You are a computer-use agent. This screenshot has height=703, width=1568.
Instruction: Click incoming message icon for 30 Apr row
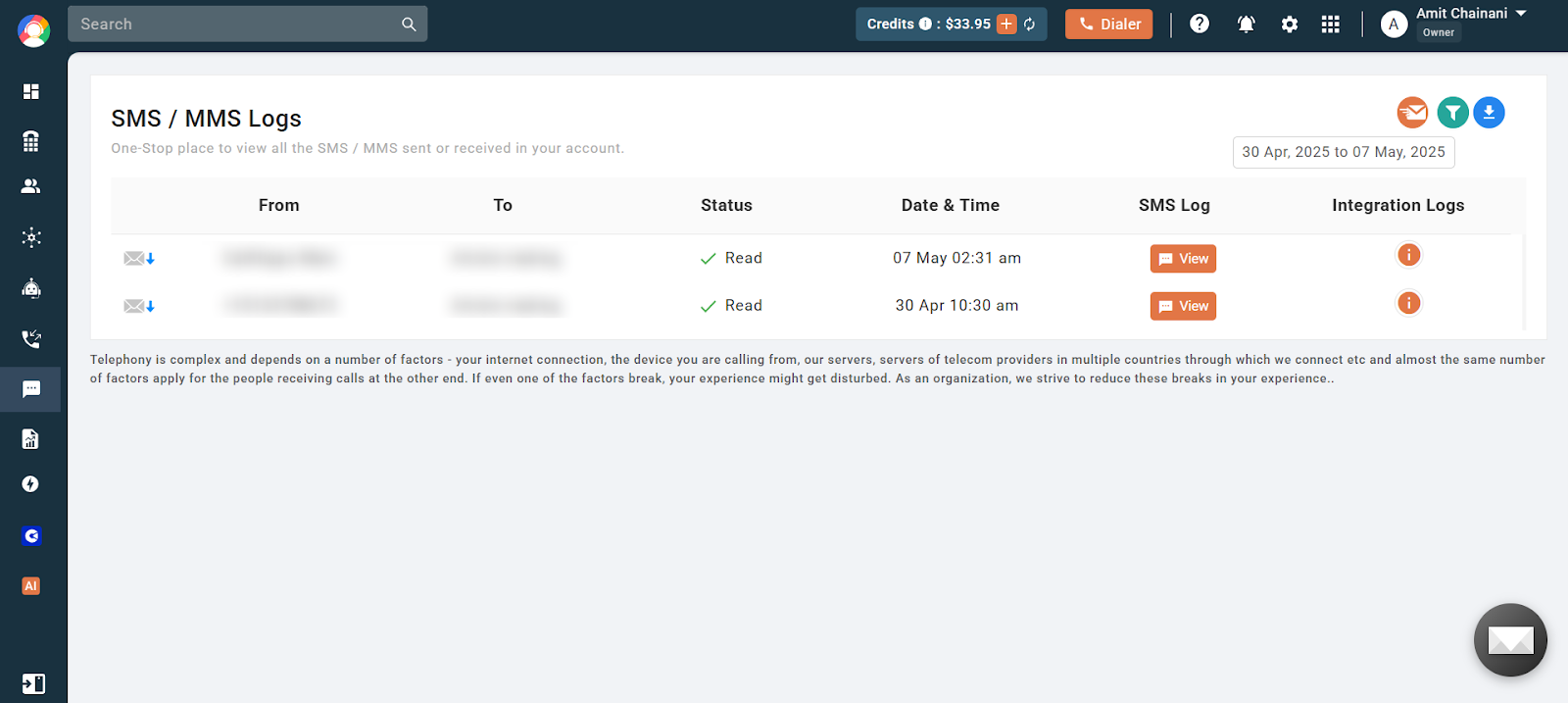tap(139, 306)
